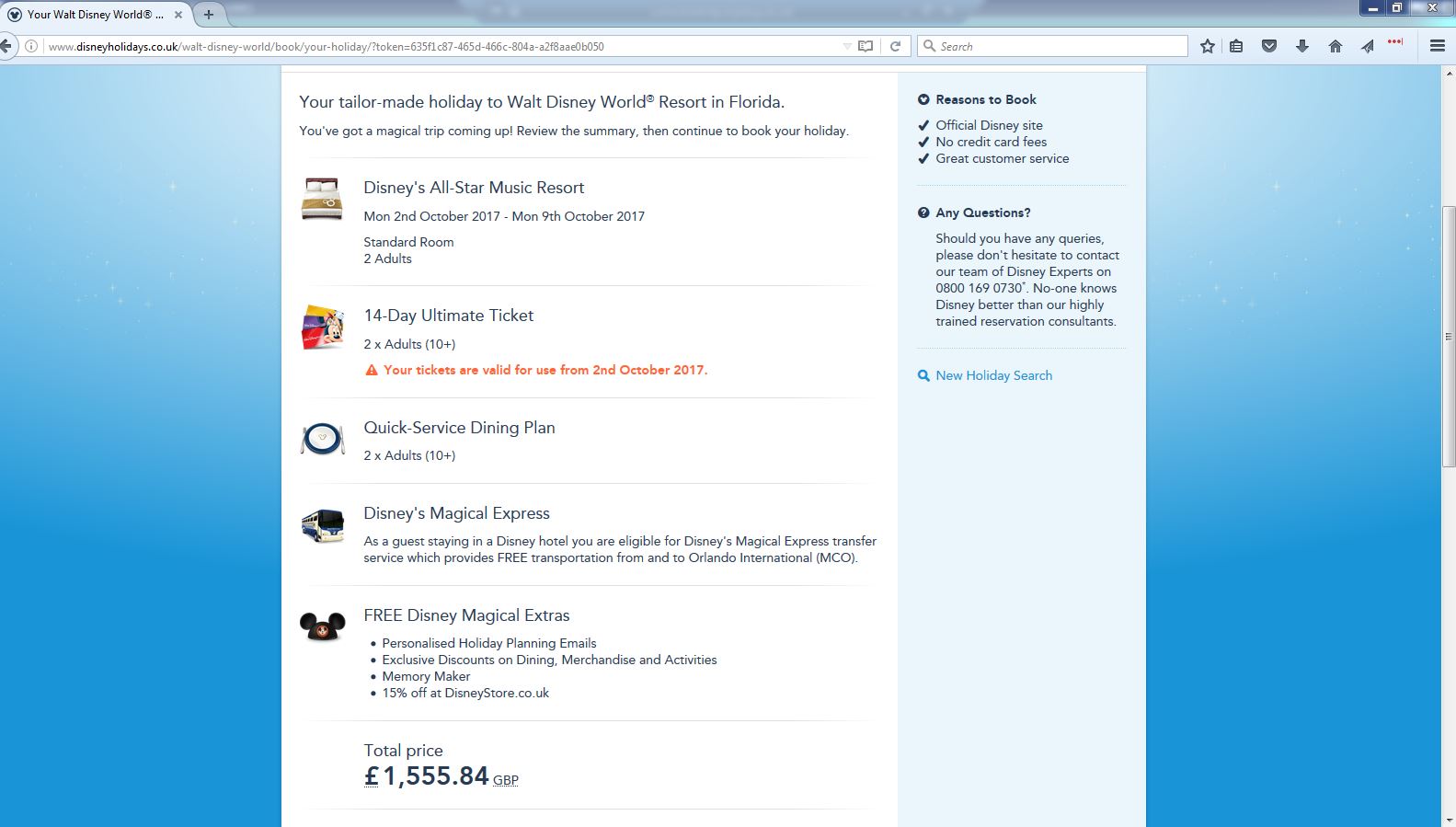This screenshot has width=1456, height=827.
Task: Open the address bar history dropdown arrow
Action: click(x=847, y=46)
